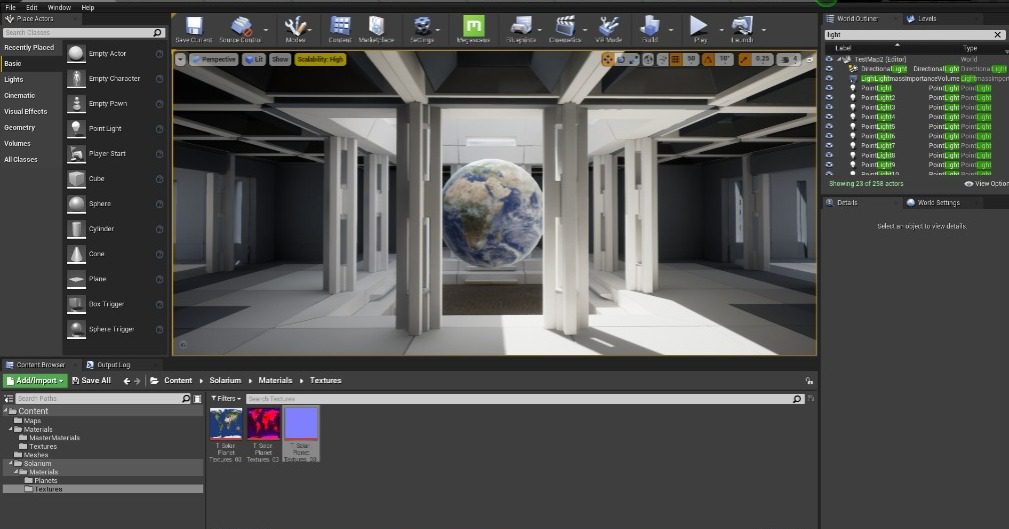Collapse the Solarium folder in tree
This screenshot has width=1009, height=529.
click(x=11, y=463)
